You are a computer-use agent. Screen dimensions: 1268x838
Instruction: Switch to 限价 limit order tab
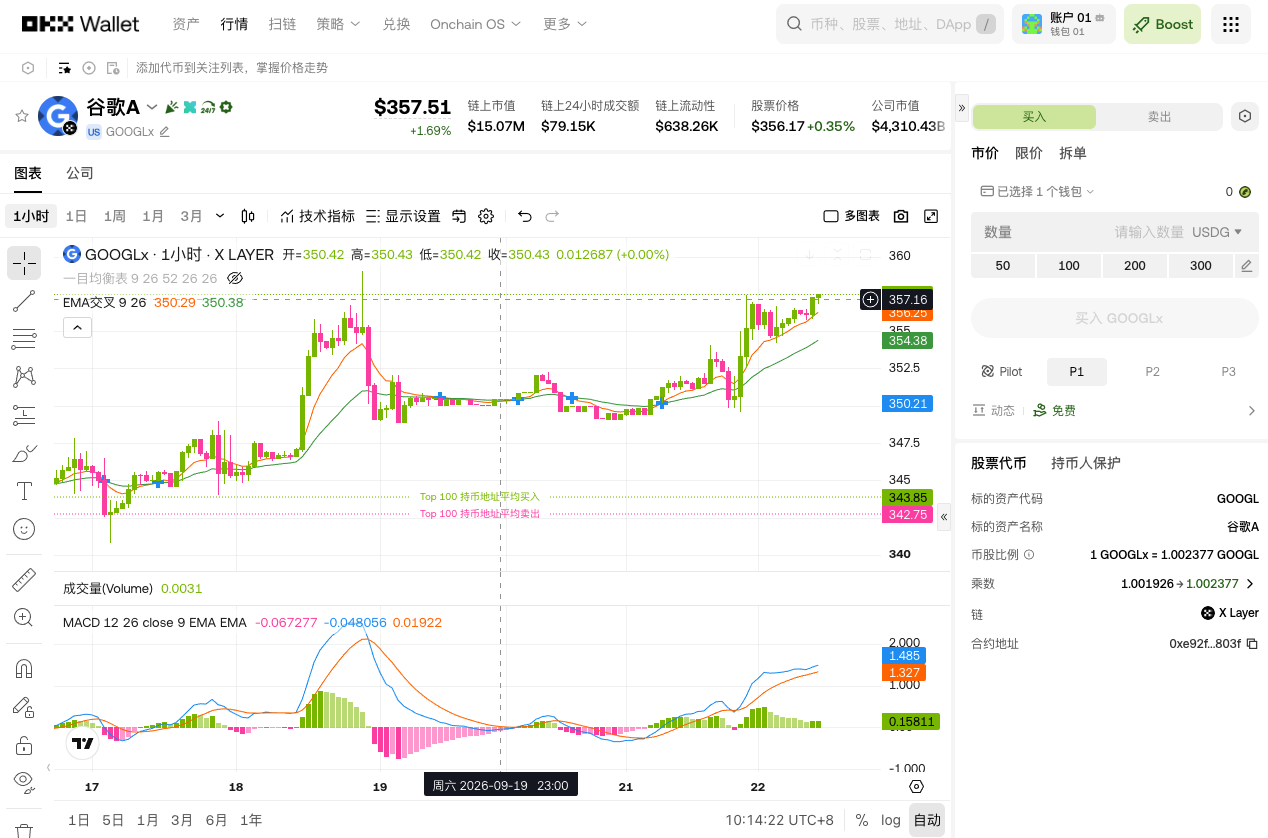(x=1029, y=153)
